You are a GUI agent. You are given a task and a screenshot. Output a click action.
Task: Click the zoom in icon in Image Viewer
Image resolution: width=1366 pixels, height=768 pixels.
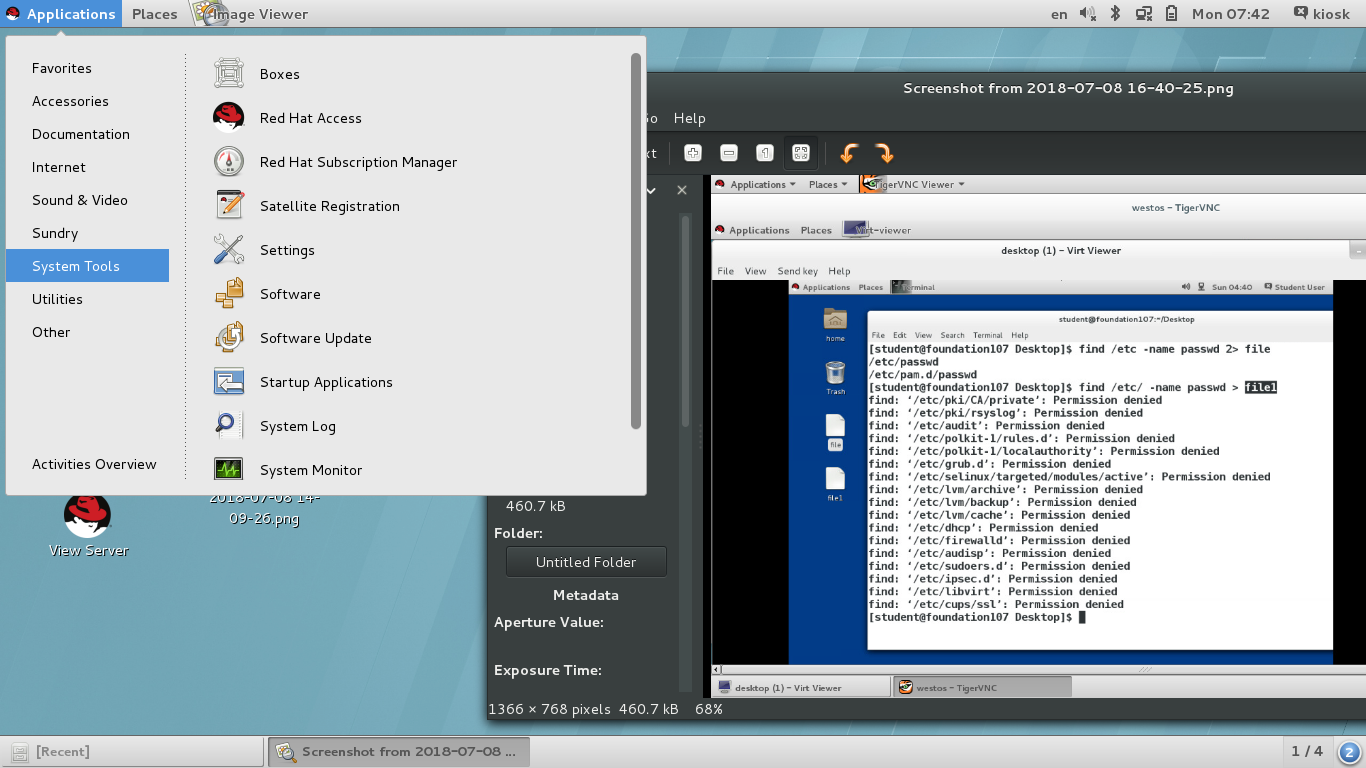[693, 153]
